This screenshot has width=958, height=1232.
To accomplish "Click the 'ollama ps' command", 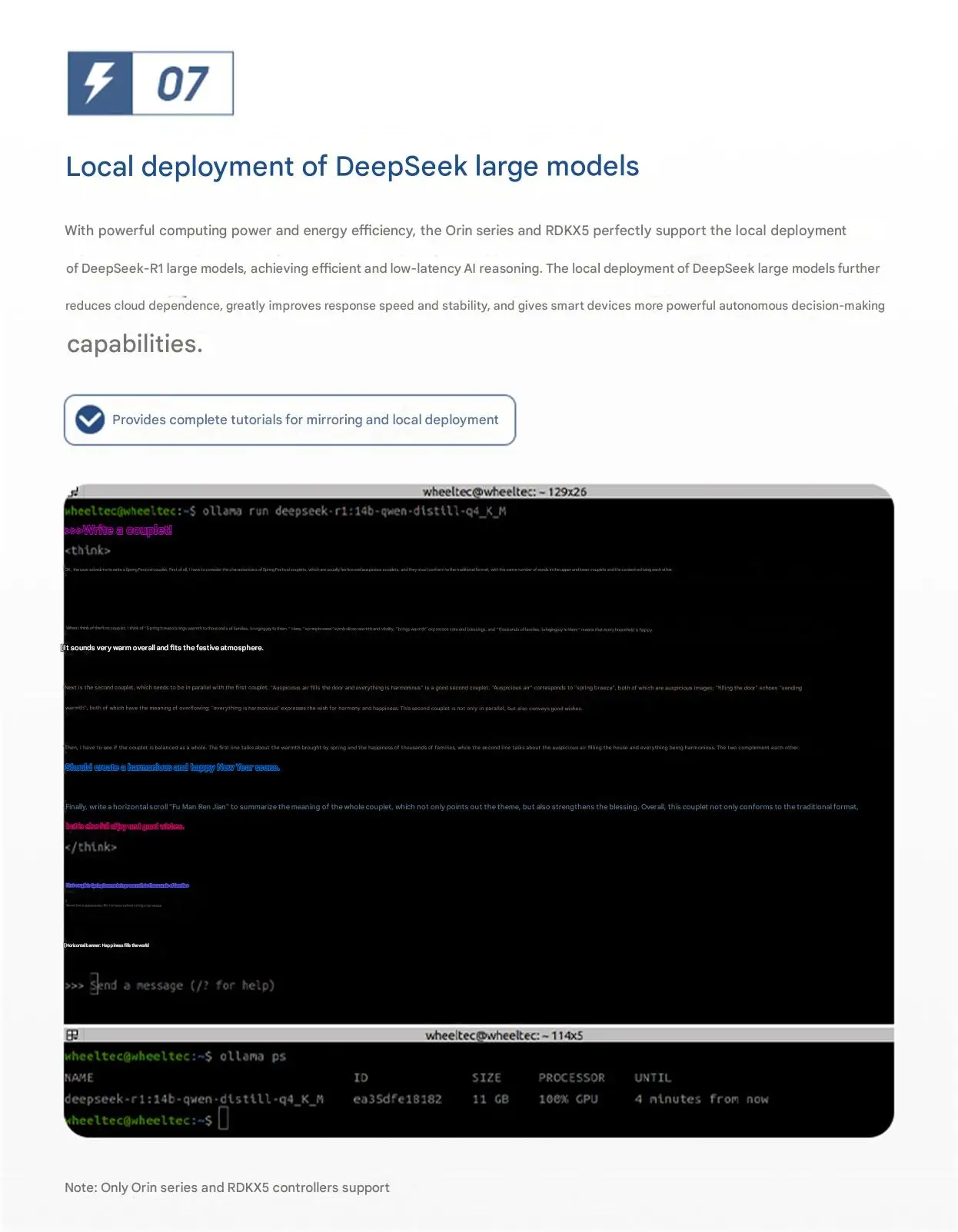I will (253, 1057).
